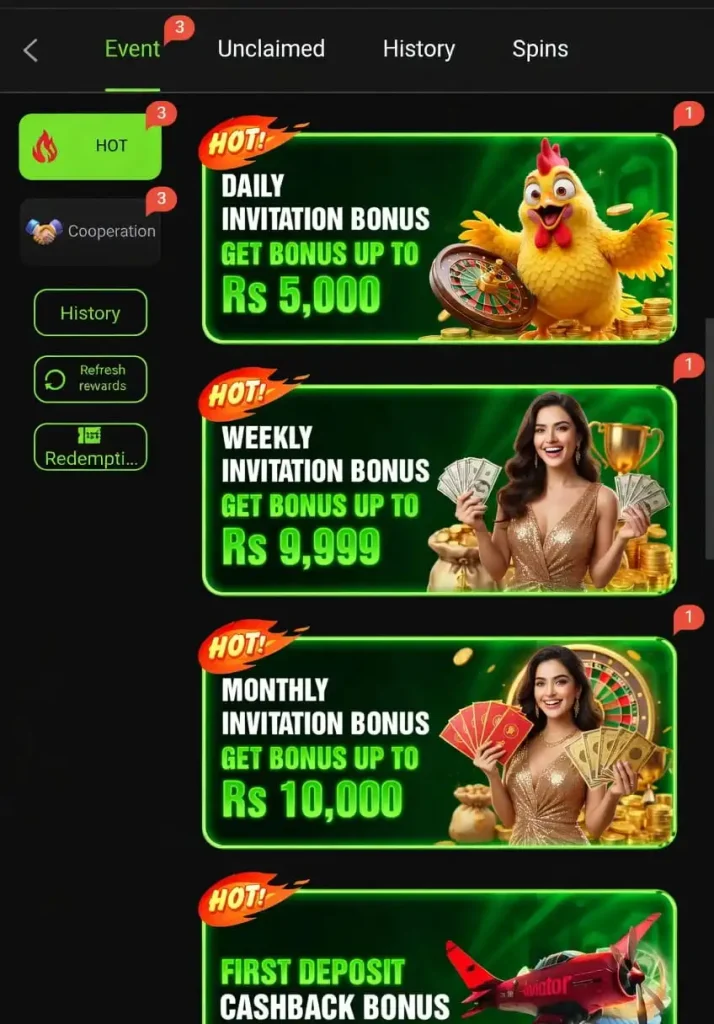The height and width of the screenshot is (1024, 714).
Task: Open the top History tab
Action: [x=419, y=49]
